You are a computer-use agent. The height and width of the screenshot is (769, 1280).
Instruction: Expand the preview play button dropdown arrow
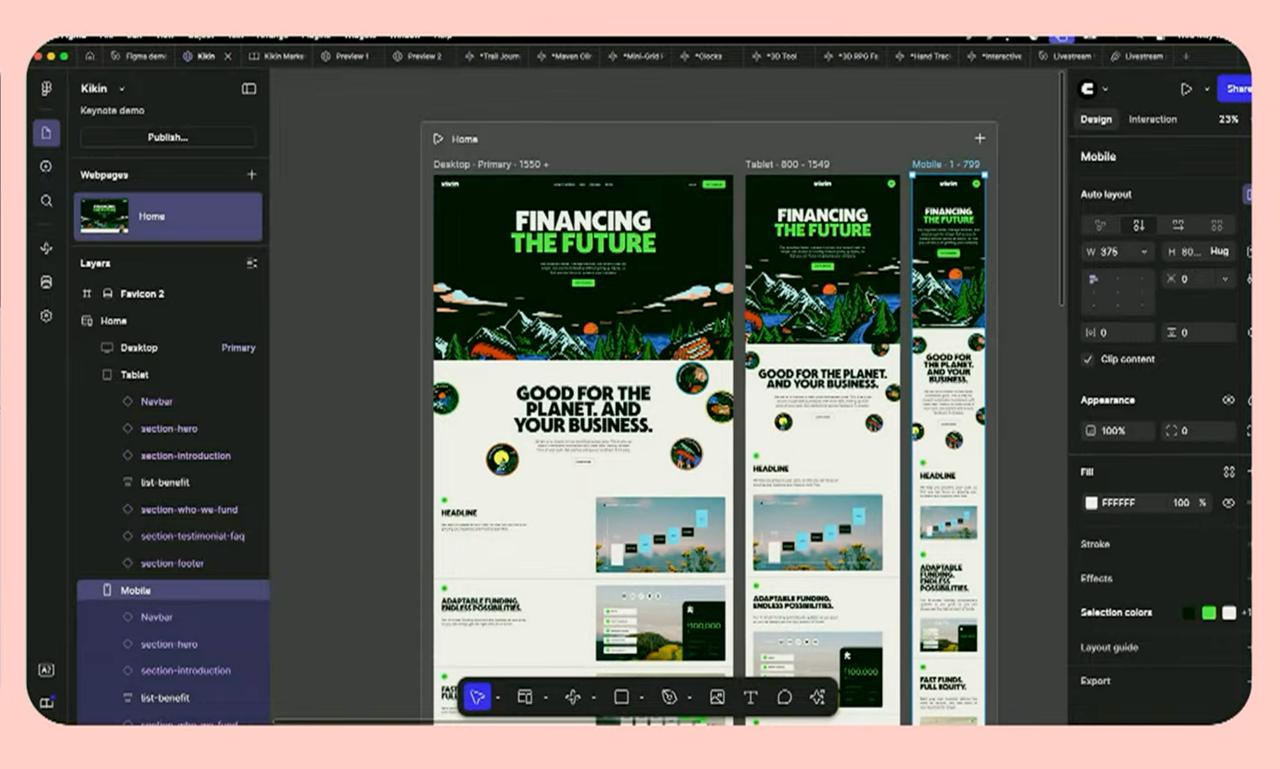click(x=1207, y=89)
